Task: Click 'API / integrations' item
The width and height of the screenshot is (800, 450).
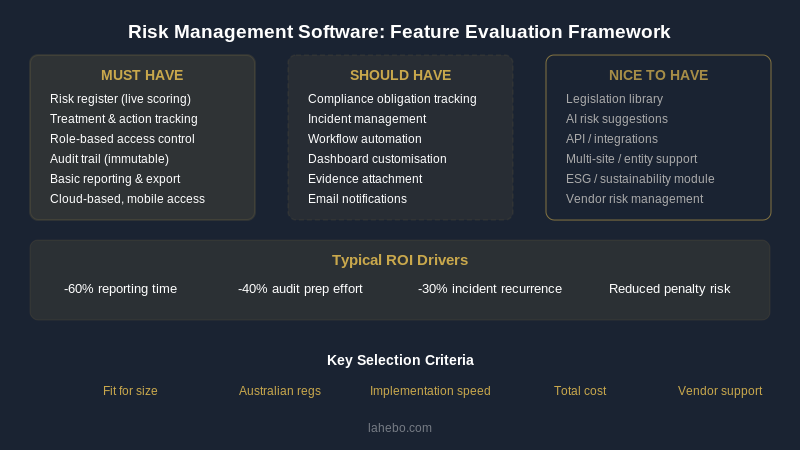Action: (x=612, y=139)
